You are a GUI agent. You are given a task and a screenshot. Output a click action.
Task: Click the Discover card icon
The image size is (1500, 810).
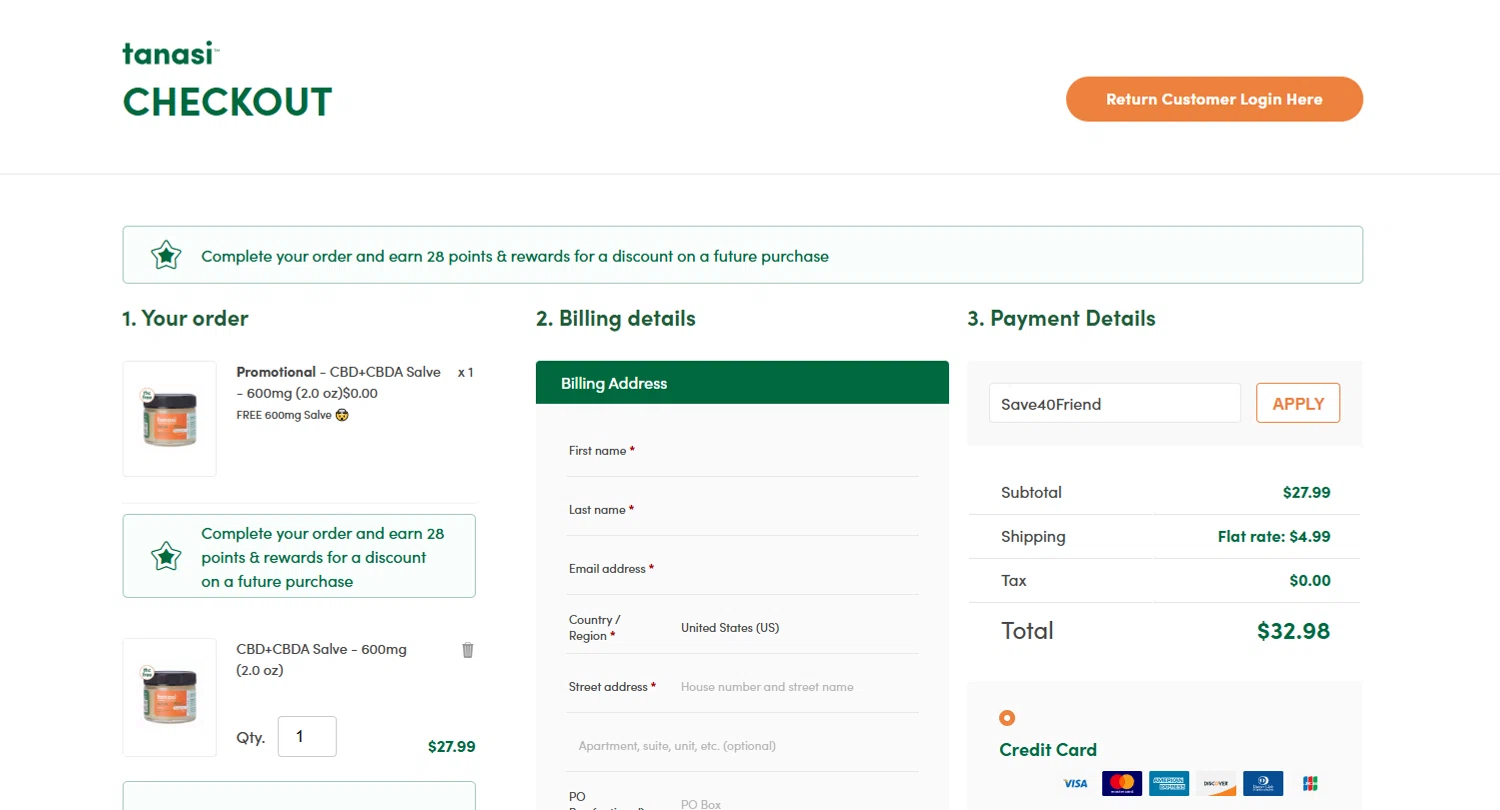[1216, 784]
